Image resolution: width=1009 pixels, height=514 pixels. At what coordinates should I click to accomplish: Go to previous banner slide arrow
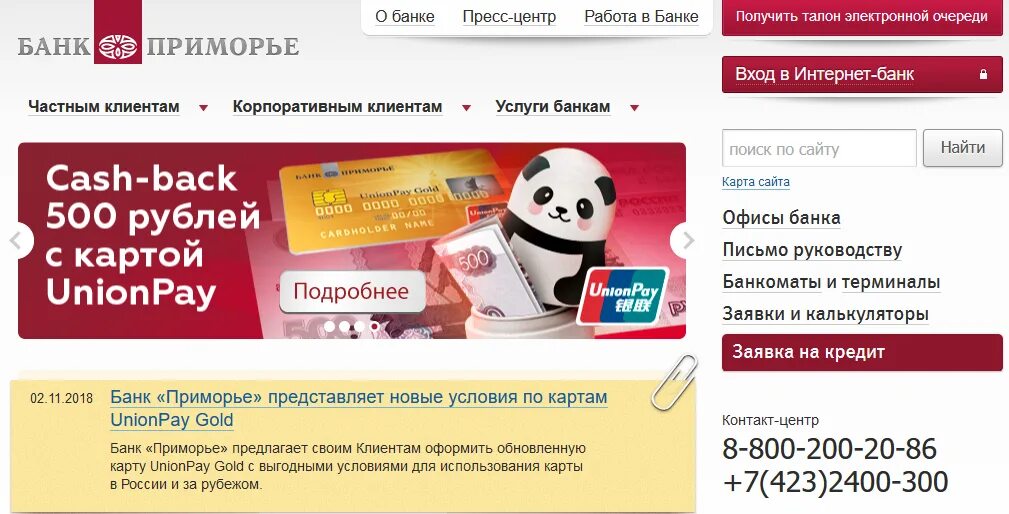(x=17, y=241)
